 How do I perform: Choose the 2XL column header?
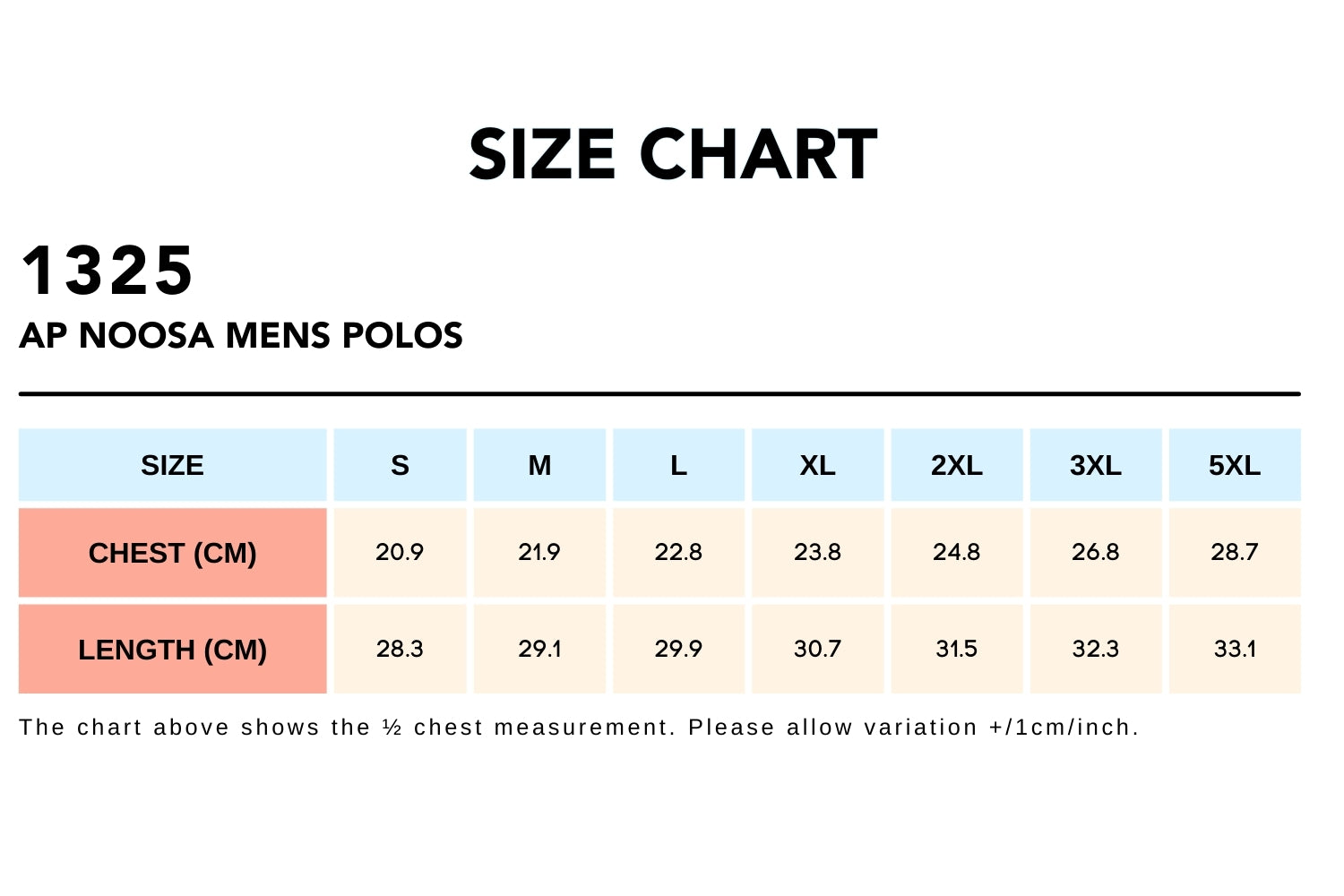click(956, 465)
